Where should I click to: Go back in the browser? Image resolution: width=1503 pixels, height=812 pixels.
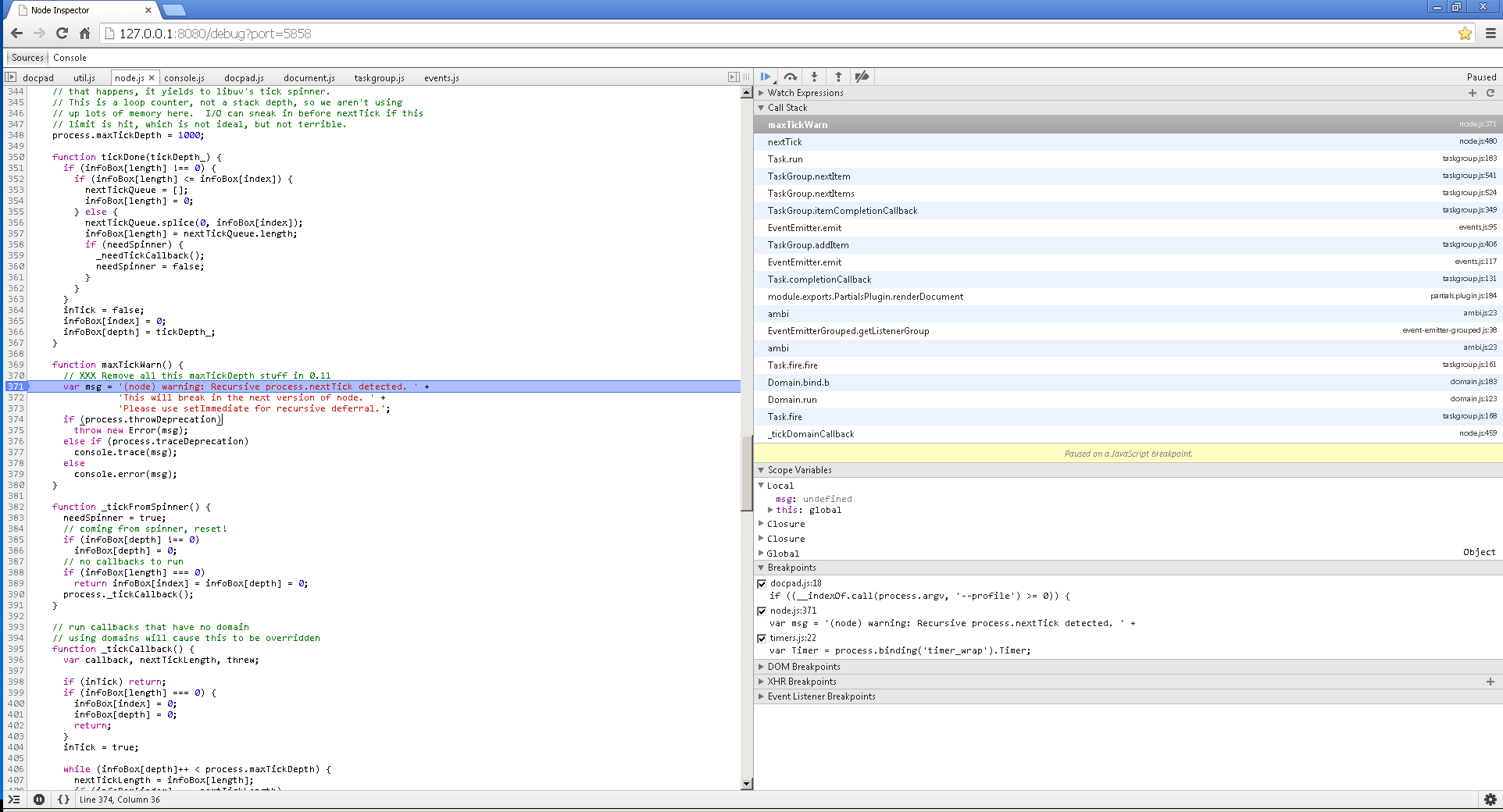click(16, 34)
